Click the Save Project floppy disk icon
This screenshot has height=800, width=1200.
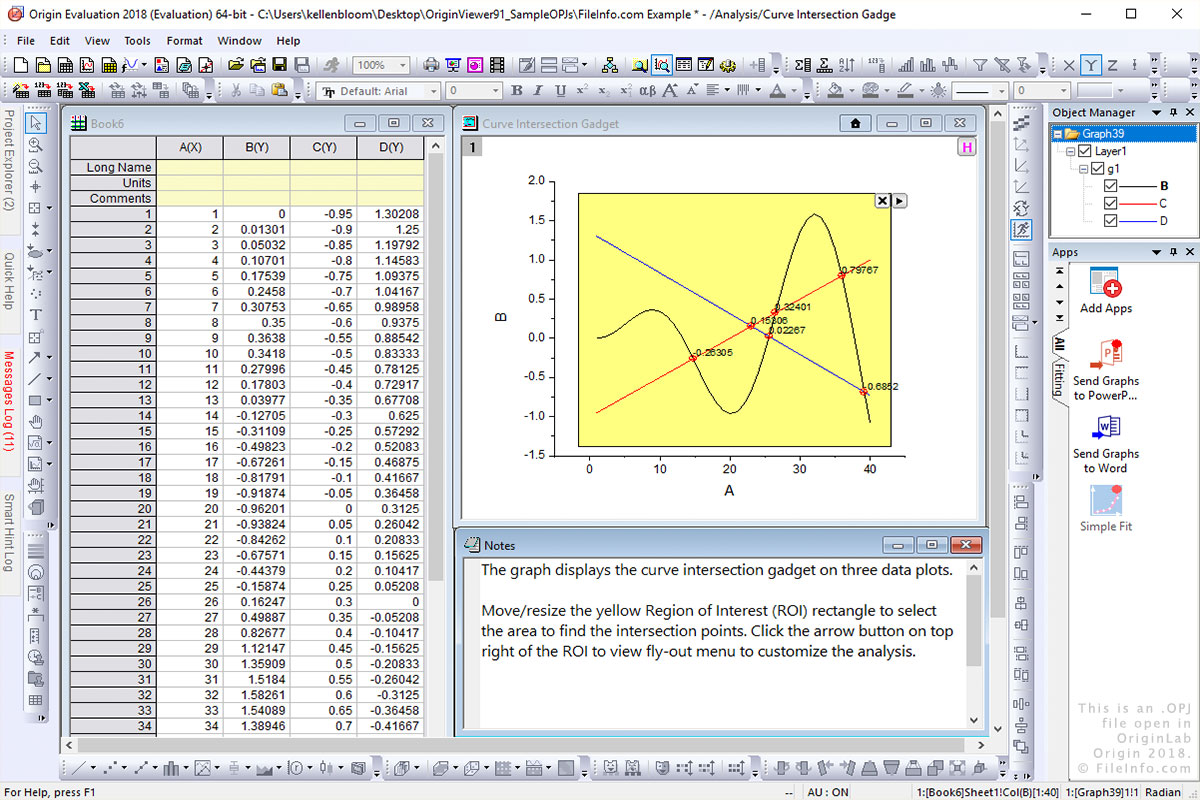[278, 65]
